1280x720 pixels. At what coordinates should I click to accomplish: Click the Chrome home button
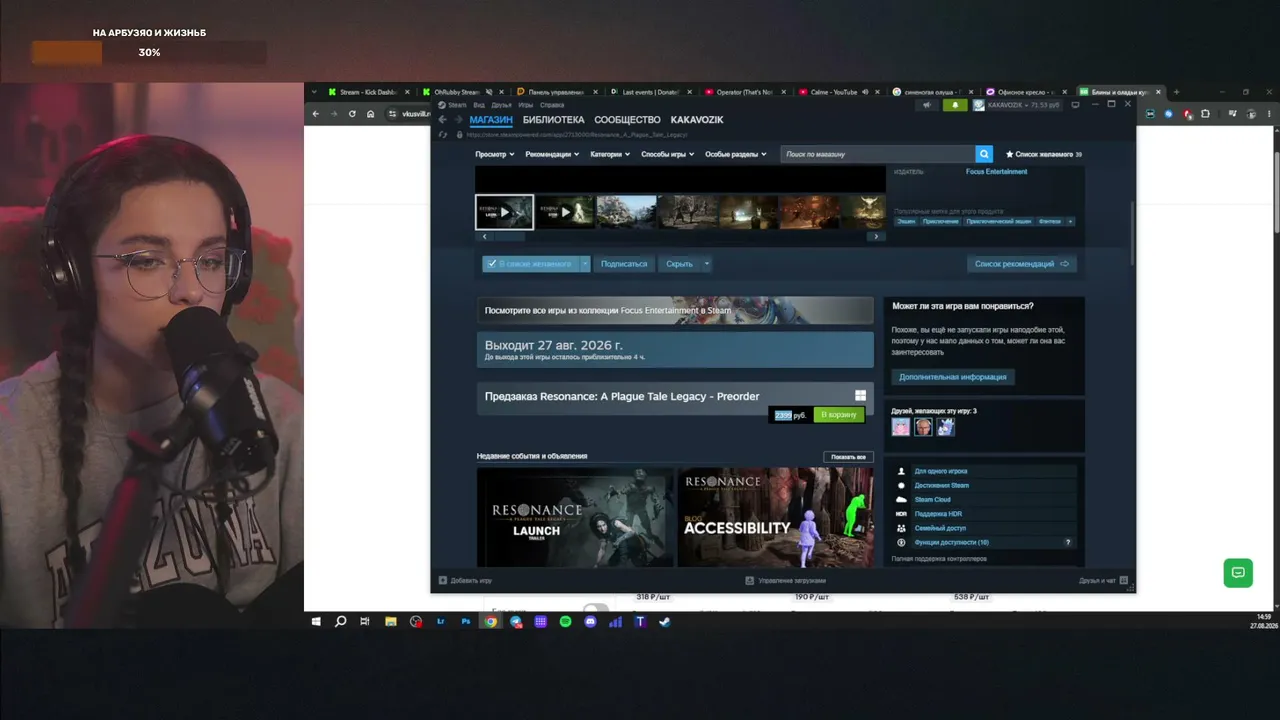[x=370, y=114]
